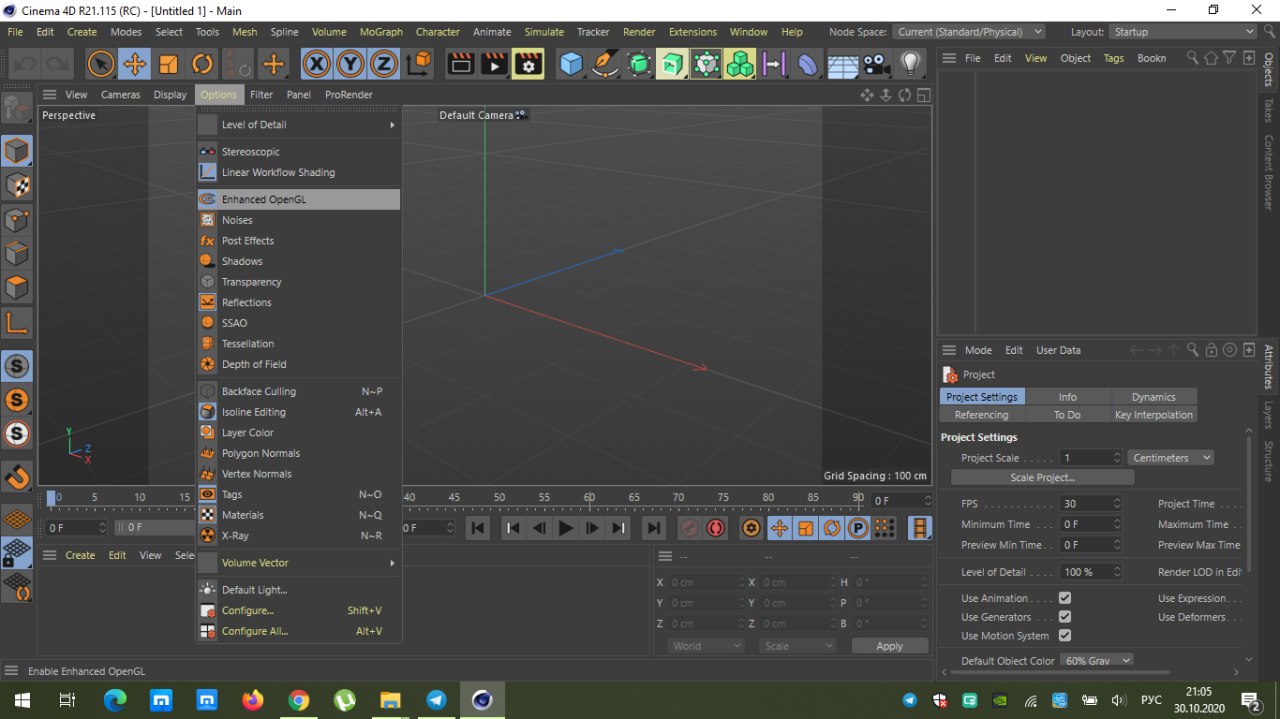Toggle X-Ray option
Viewport: 1280px width, 719px height.
click(299, 535)
